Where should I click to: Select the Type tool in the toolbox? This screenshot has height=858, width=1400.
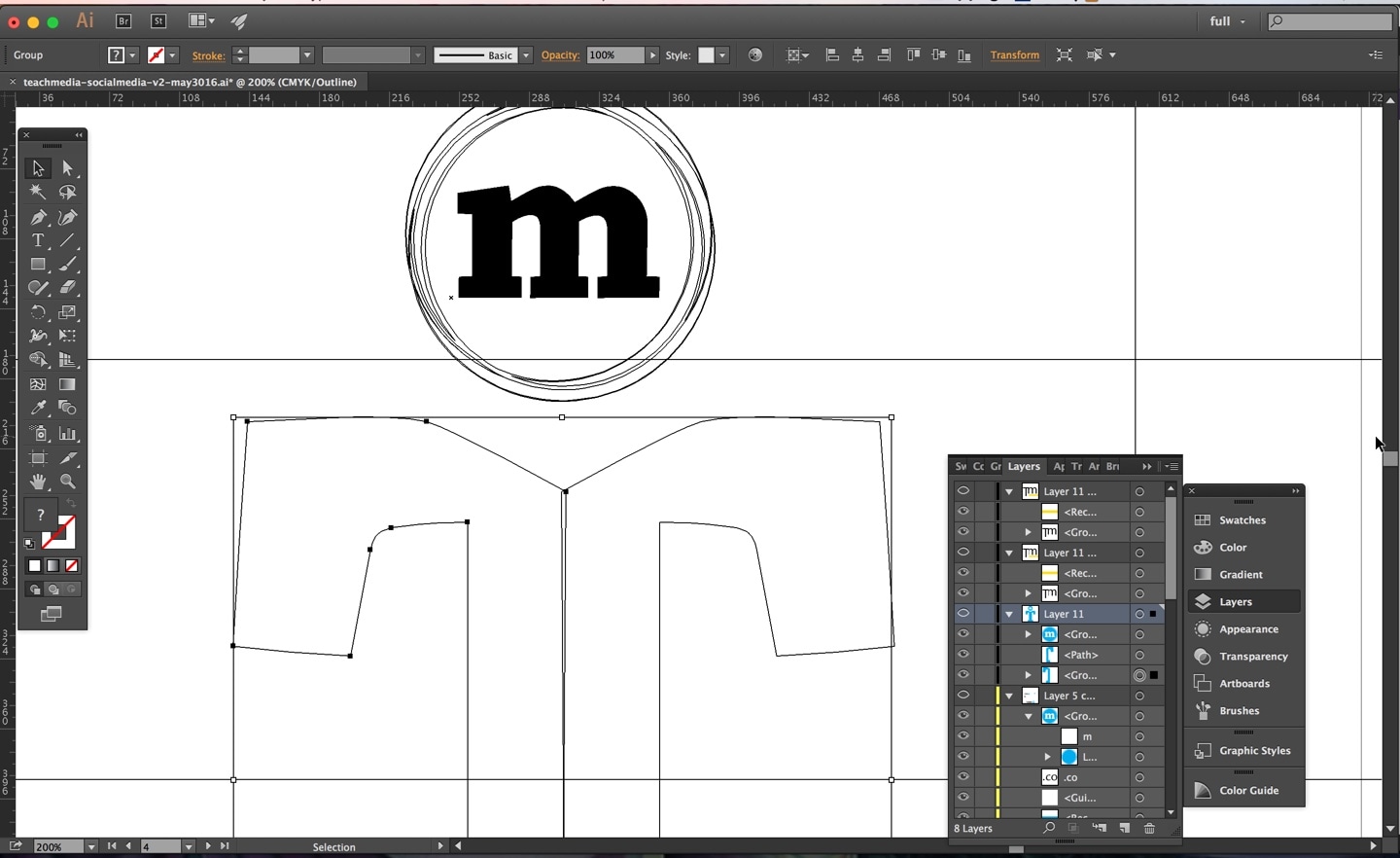coord(38,240)
